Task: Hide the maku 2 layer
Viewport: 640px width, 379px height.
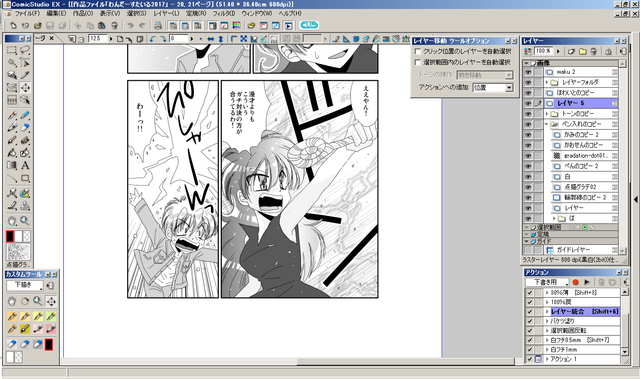Action: [x=528, y=72]
